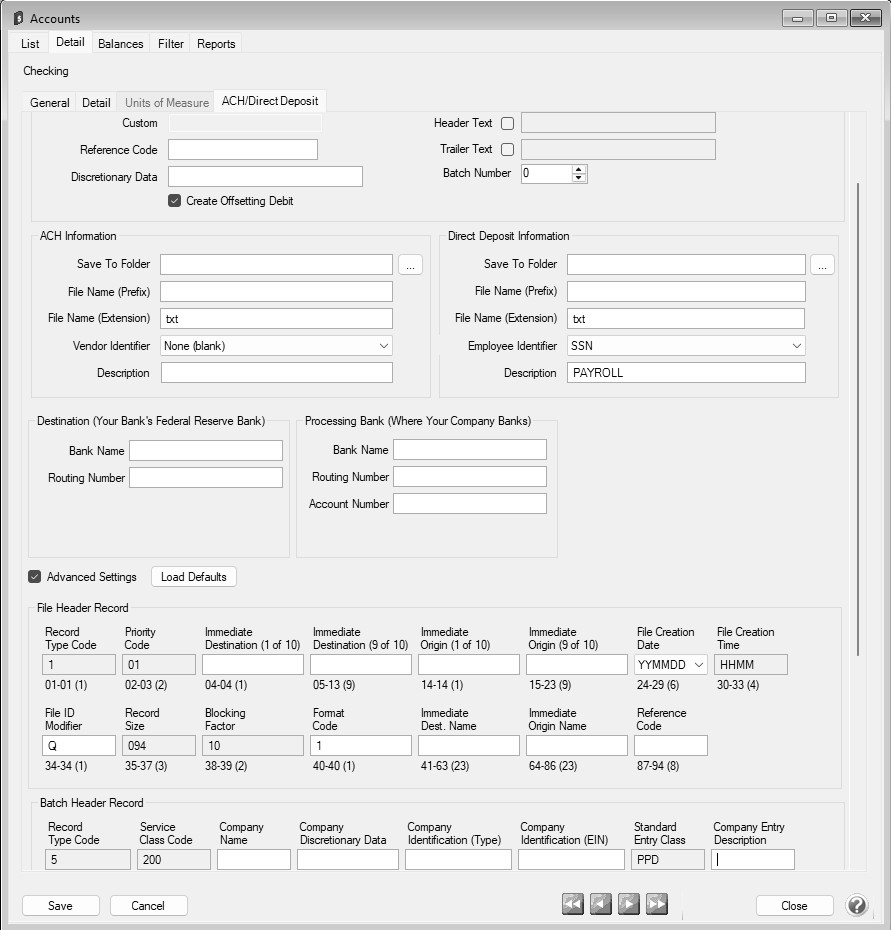The image size is (891, 930).
Task: Select the inner Detail sub-tab
Action: coord(96,103)
